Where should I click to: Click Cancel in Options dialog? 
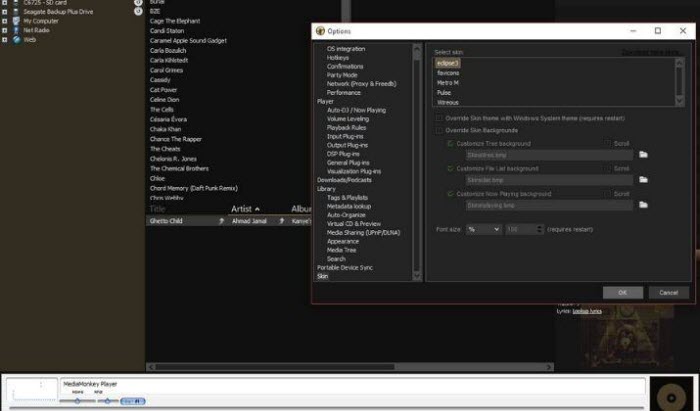coord(669,293)
